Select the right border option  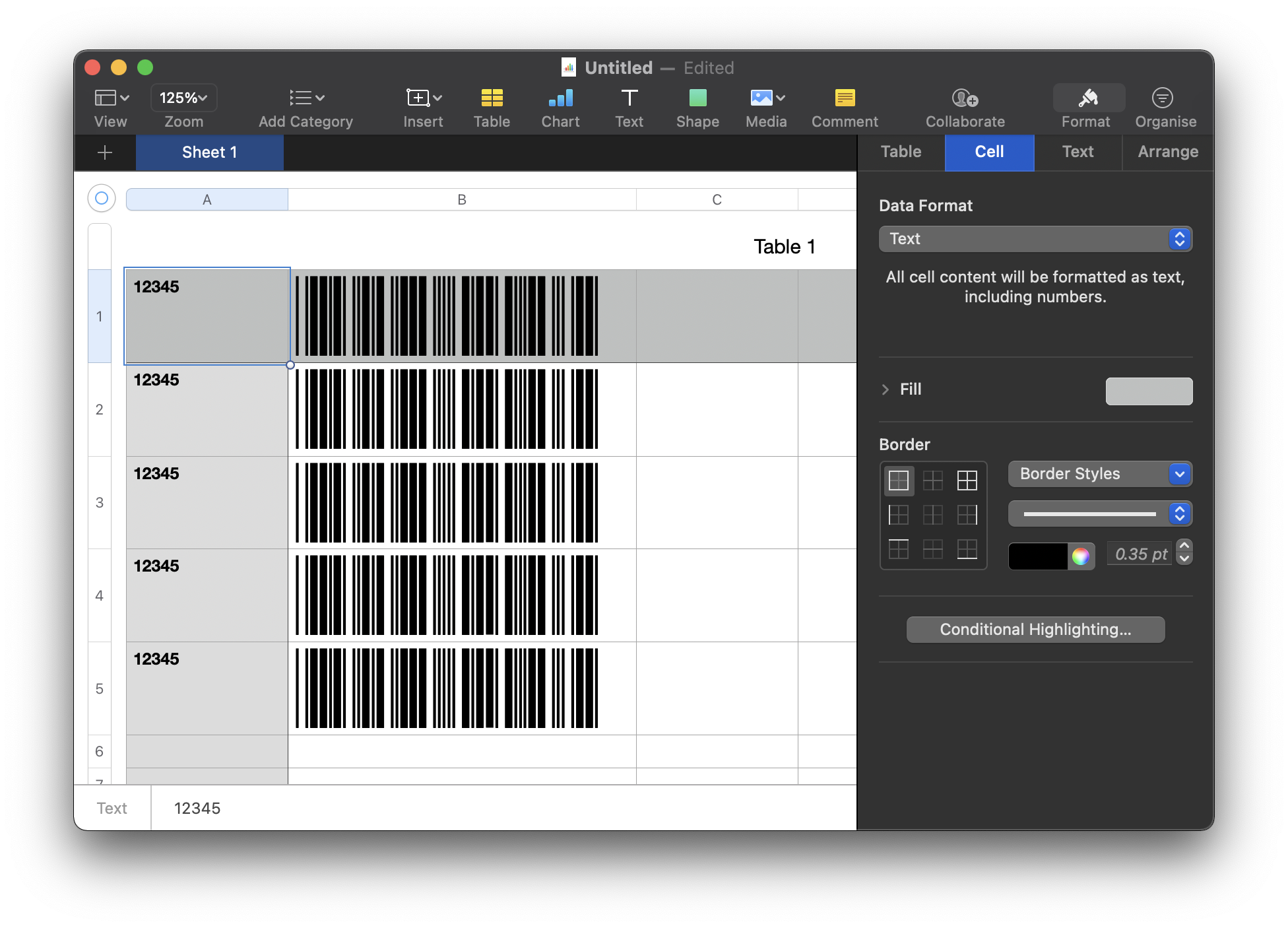tap(967, 515)
